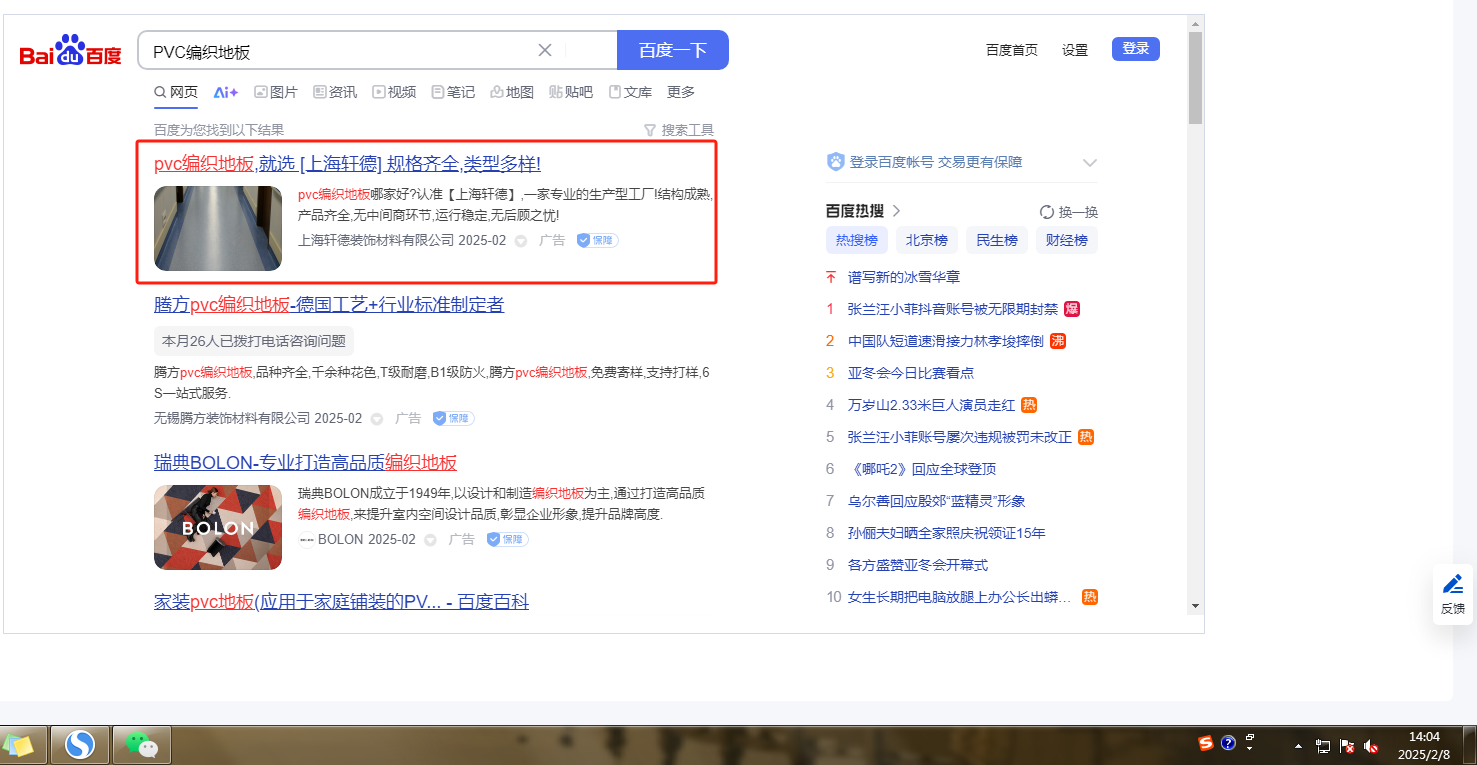Select the 北京榜 ranking filter
This screenshot has width=1477, height=765.
[926, 240]
